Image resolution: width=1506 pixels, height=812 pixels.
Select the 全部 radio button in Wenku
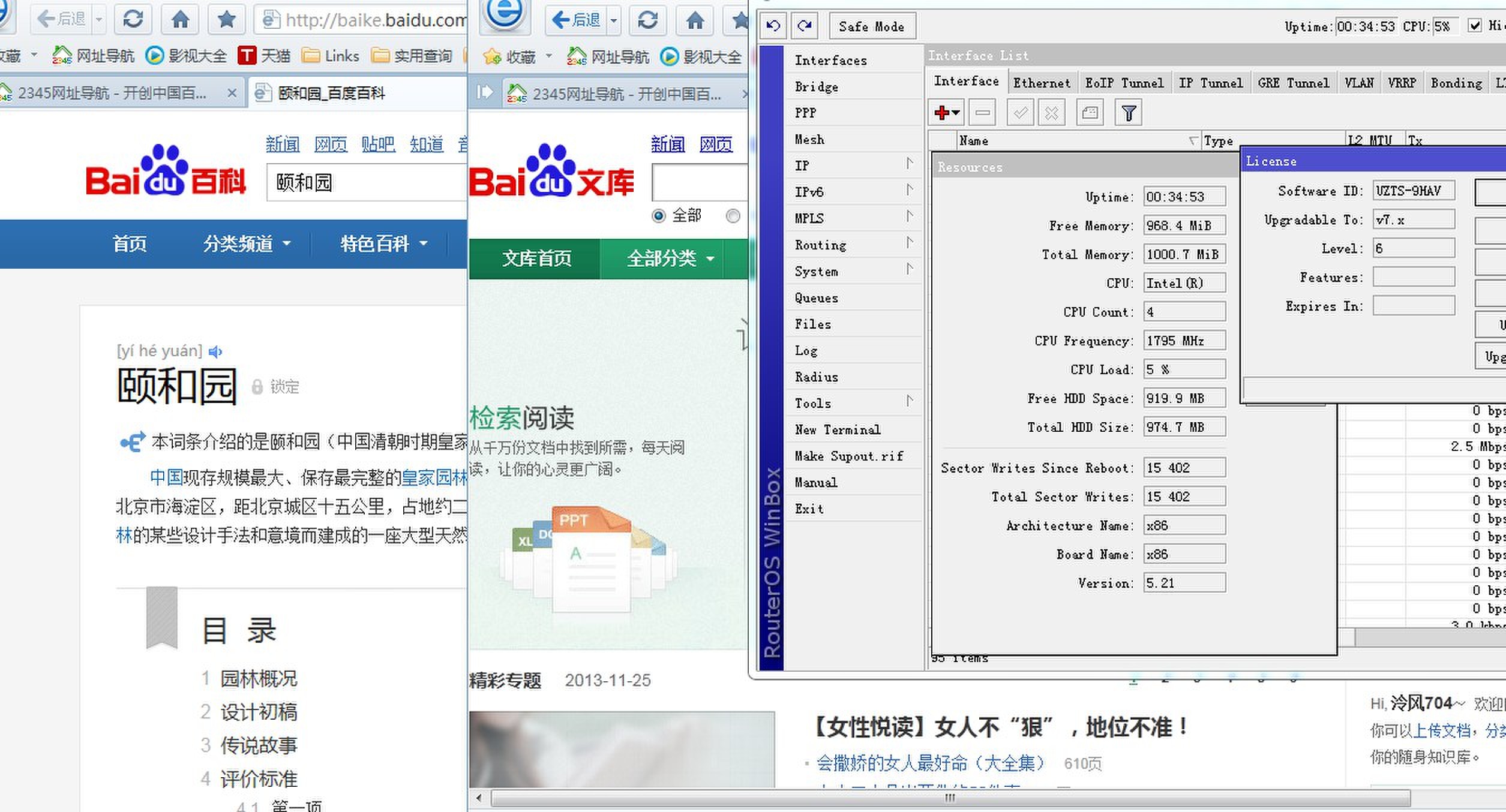pos(658,216)
